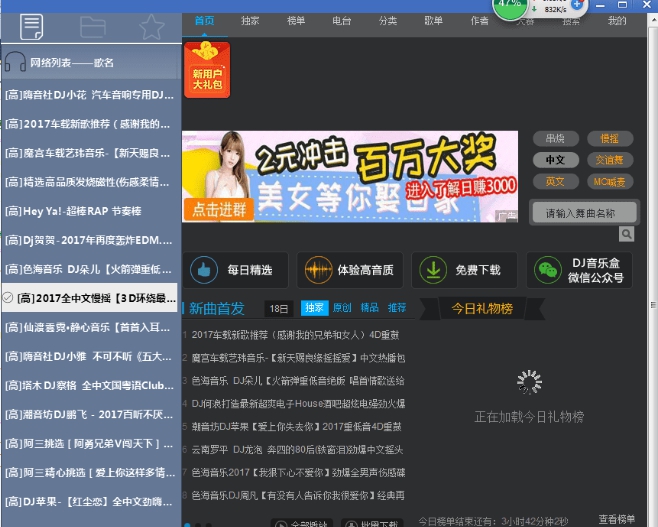Click the waveform icon of 体验高音质
This screenshot has width=658, height=527.
click(x=319, y=270)
